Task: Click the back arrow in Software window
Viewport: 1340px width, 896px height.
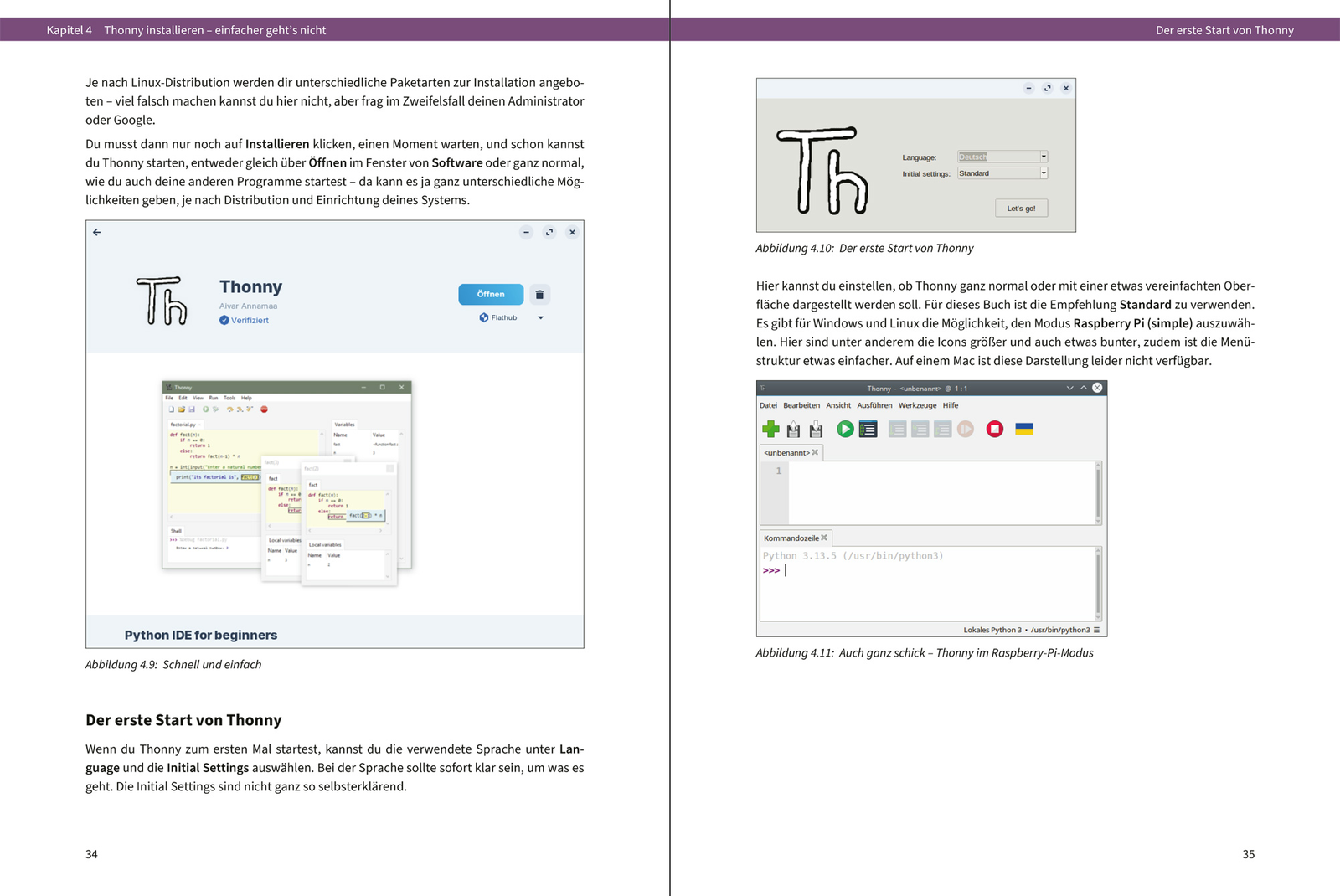Action: (97, 232)
